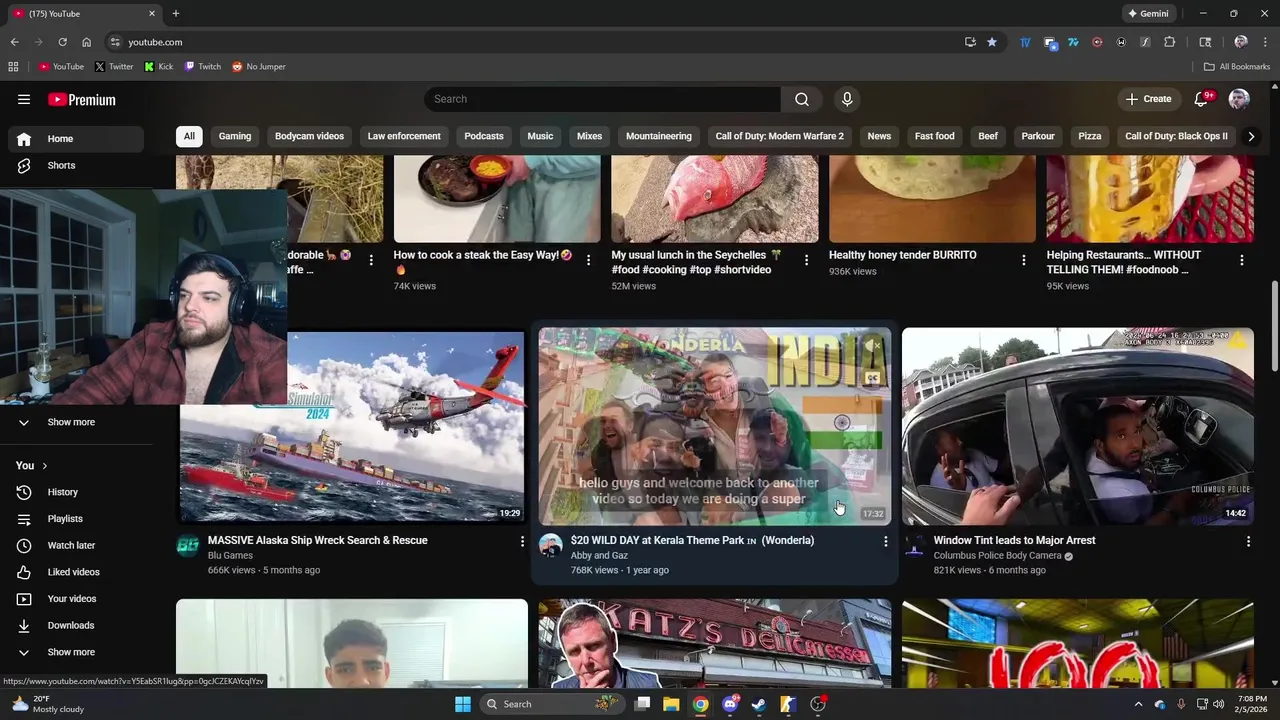1280x720 pixels.
Task: Click the YouTube search input field
Action: pos(603,99)
